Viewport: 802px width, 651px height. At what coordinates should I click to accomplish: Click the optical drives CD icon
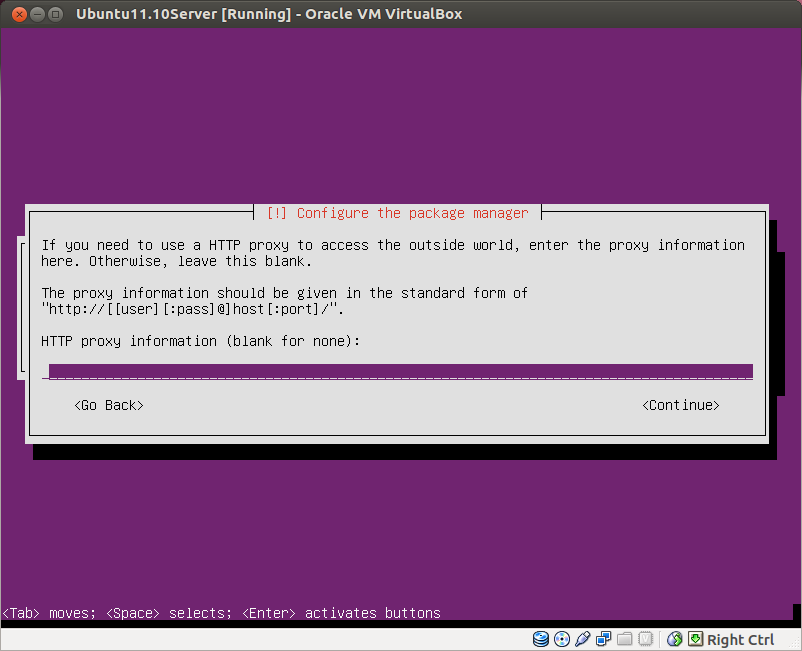point(561,638)
